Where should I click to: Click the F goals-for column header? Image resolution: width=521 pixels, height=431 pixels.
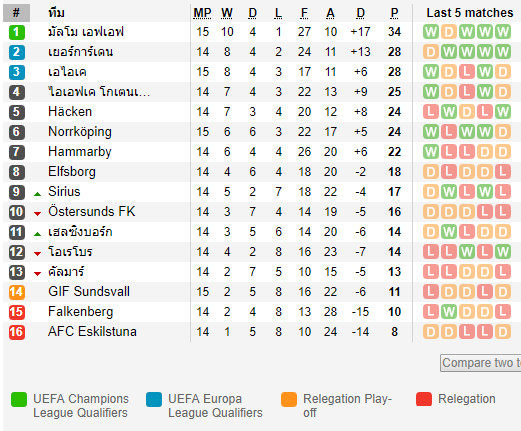tap(304, 13)
